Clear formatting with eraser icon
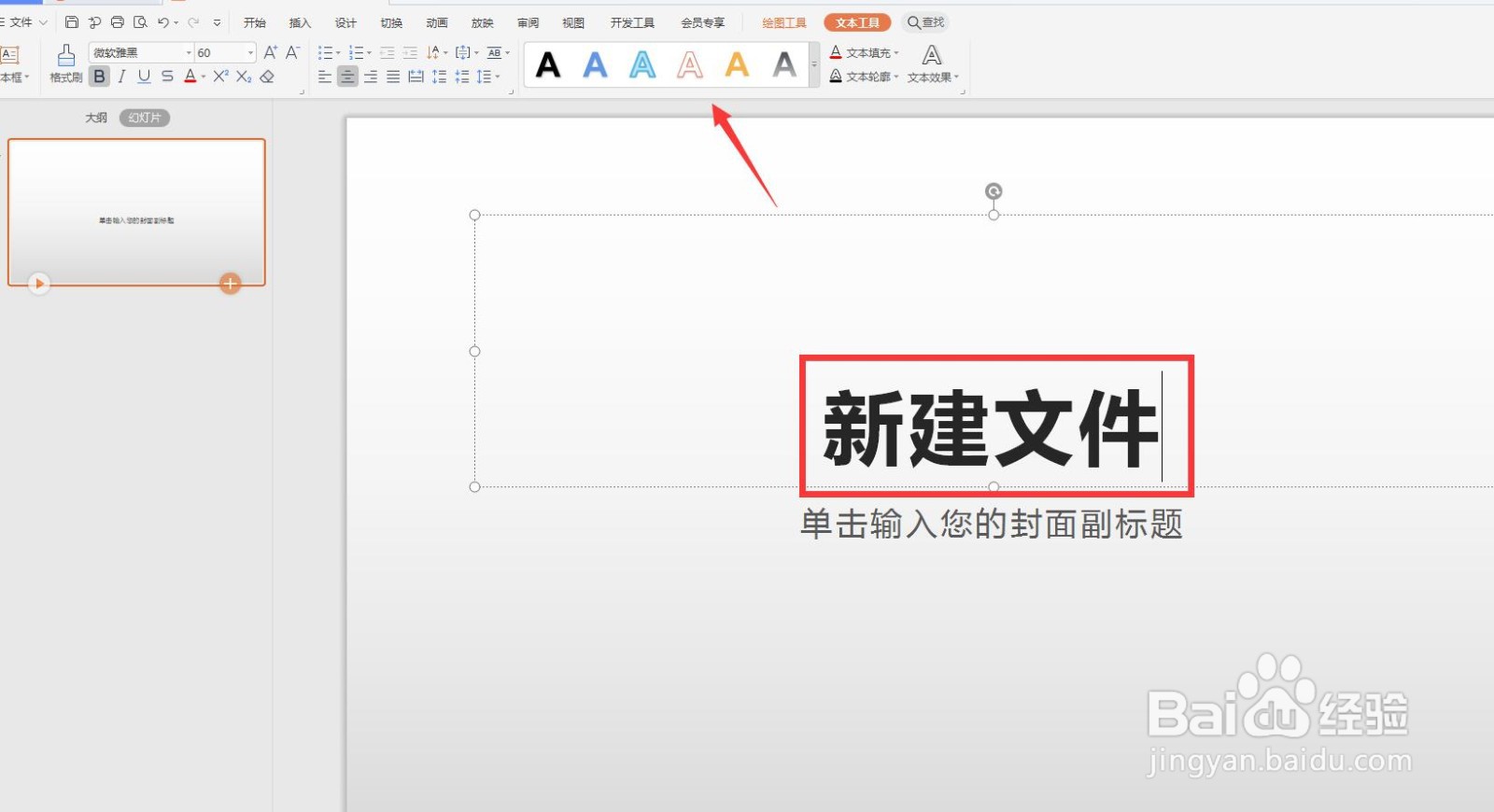 tap(267, 77)
